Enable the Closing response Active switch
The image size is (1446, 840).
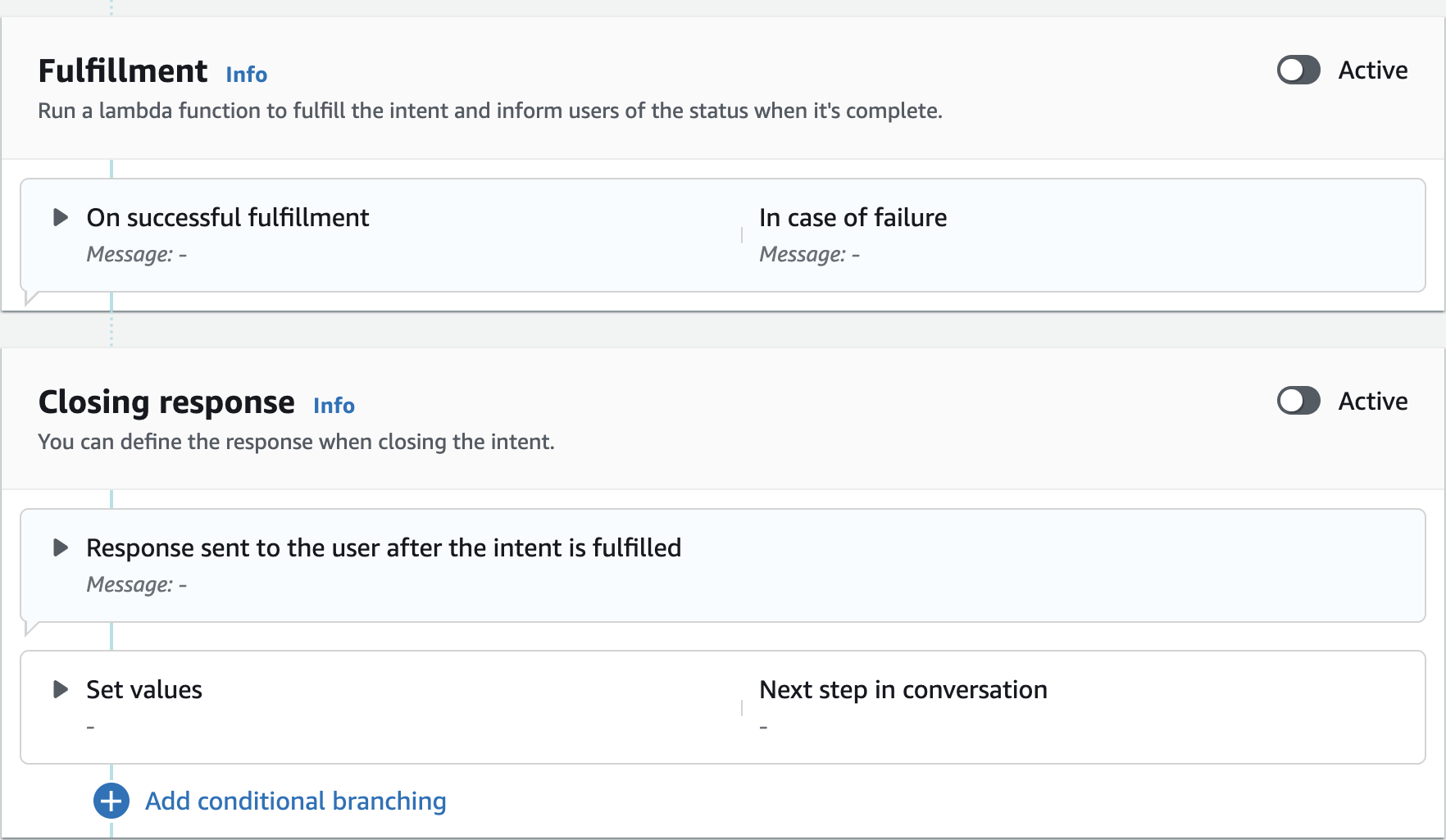click(x=1298, y=402)
